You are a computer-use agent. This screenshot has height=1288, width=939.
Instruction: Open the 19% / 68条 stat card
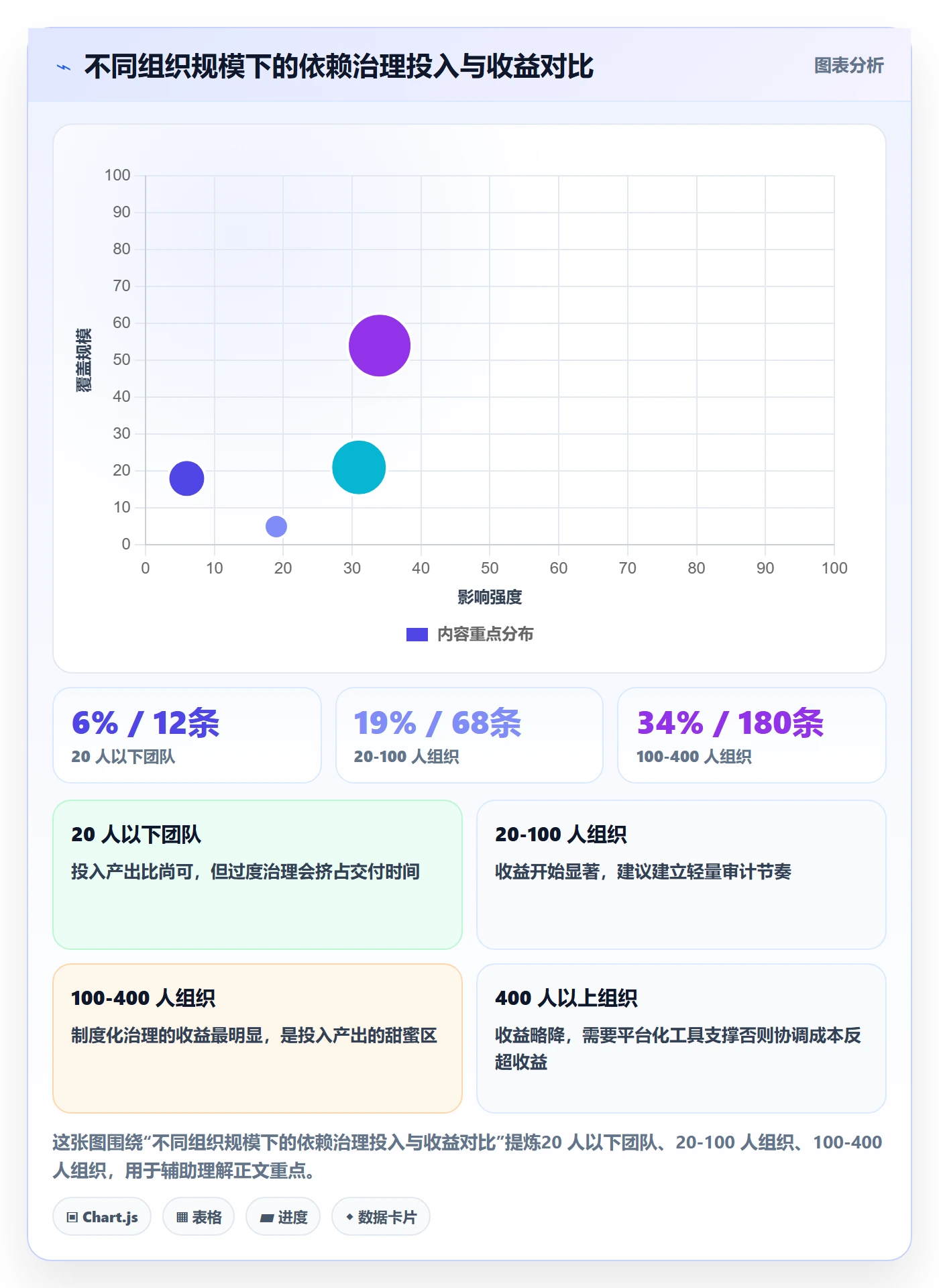point(469,735)
